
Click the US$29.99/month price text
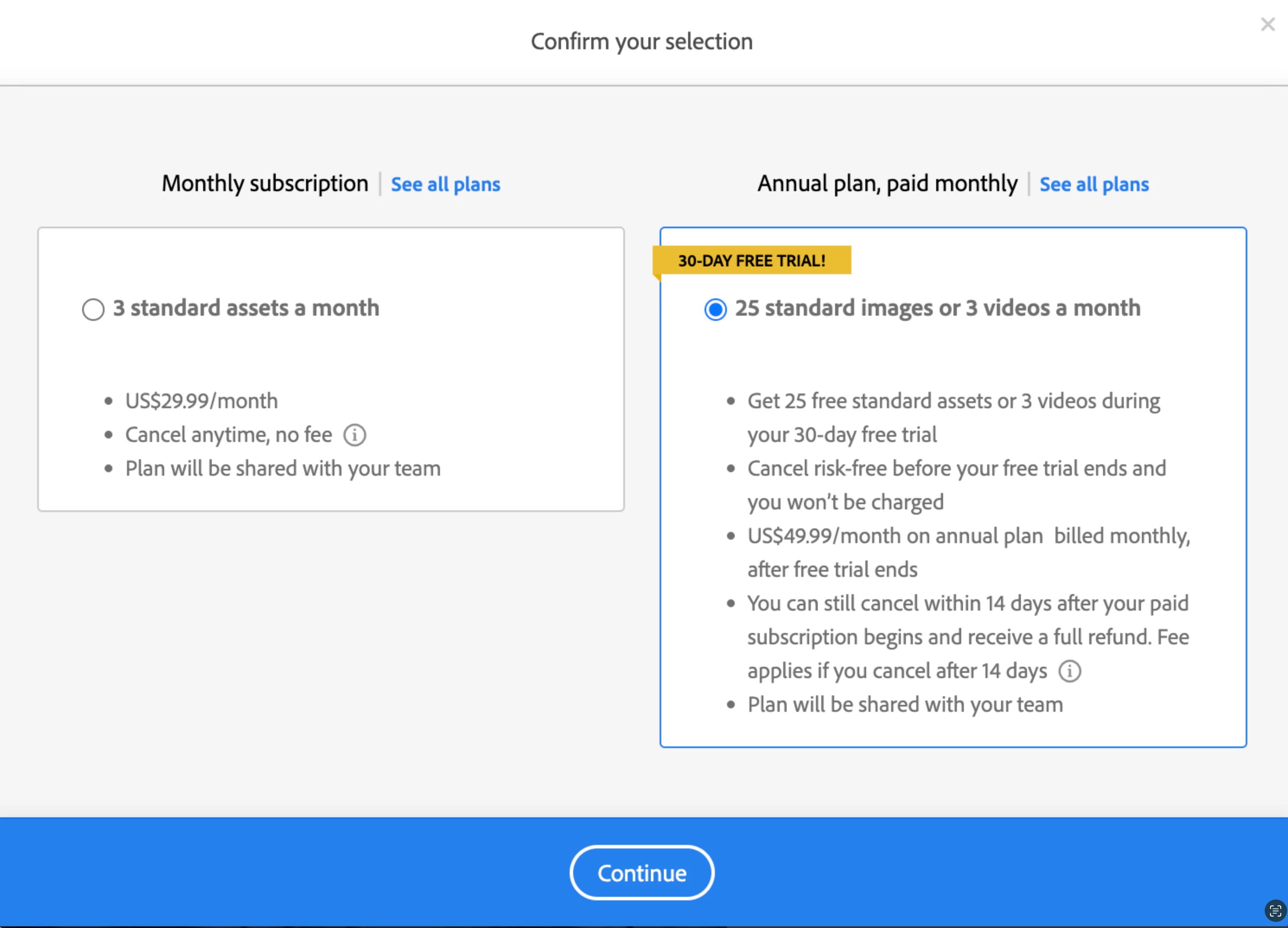click(201, 401)
